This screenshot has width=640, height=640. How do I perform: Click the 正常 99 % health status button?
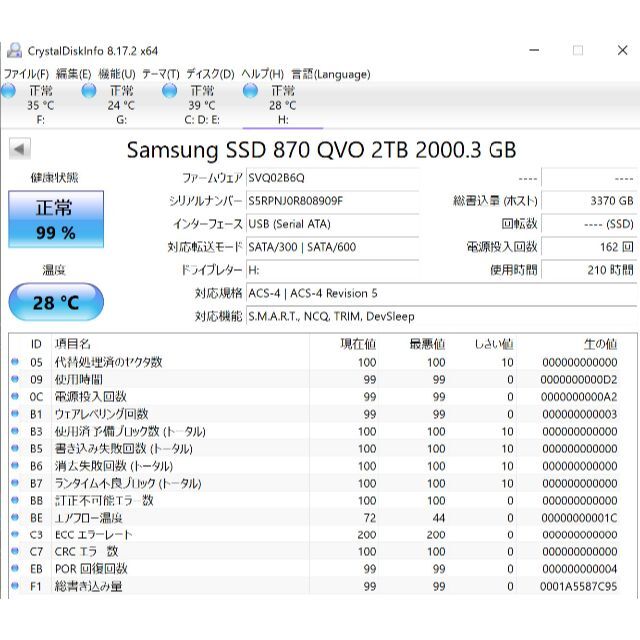tap(56, 219)
